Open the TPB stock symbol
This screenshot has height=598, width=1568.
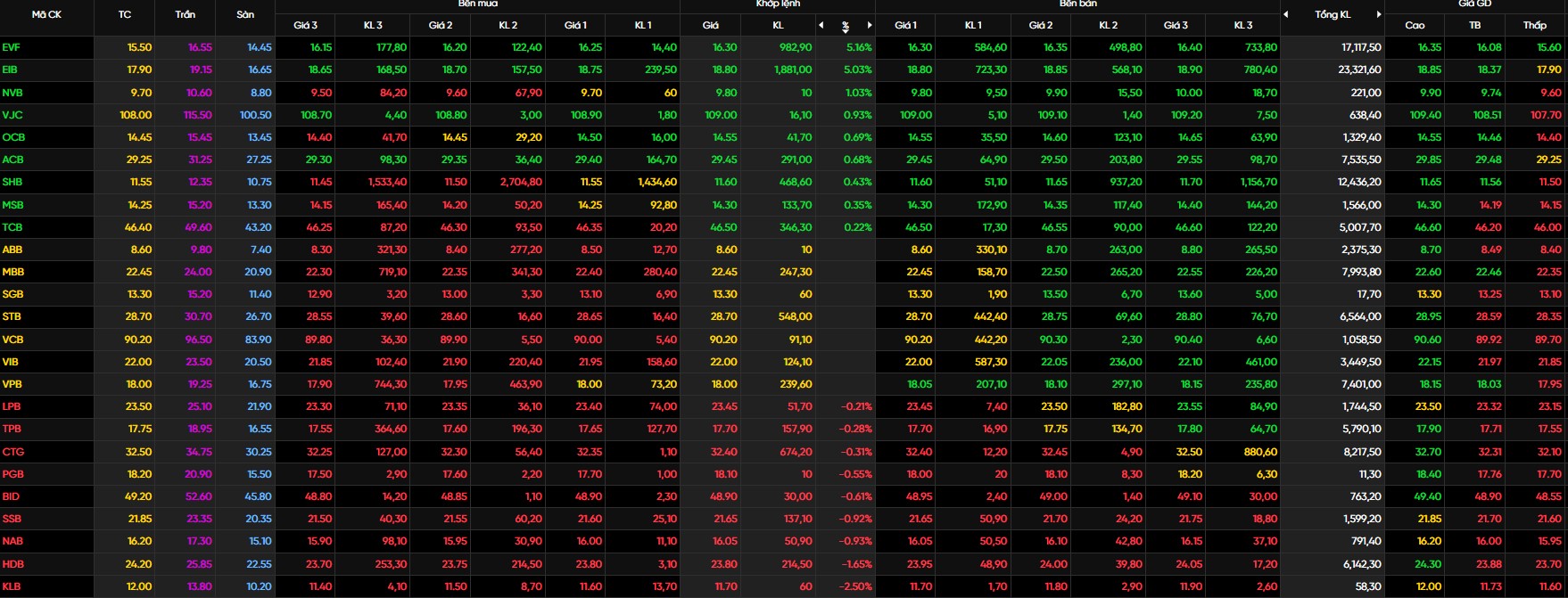tap(12, 429)
